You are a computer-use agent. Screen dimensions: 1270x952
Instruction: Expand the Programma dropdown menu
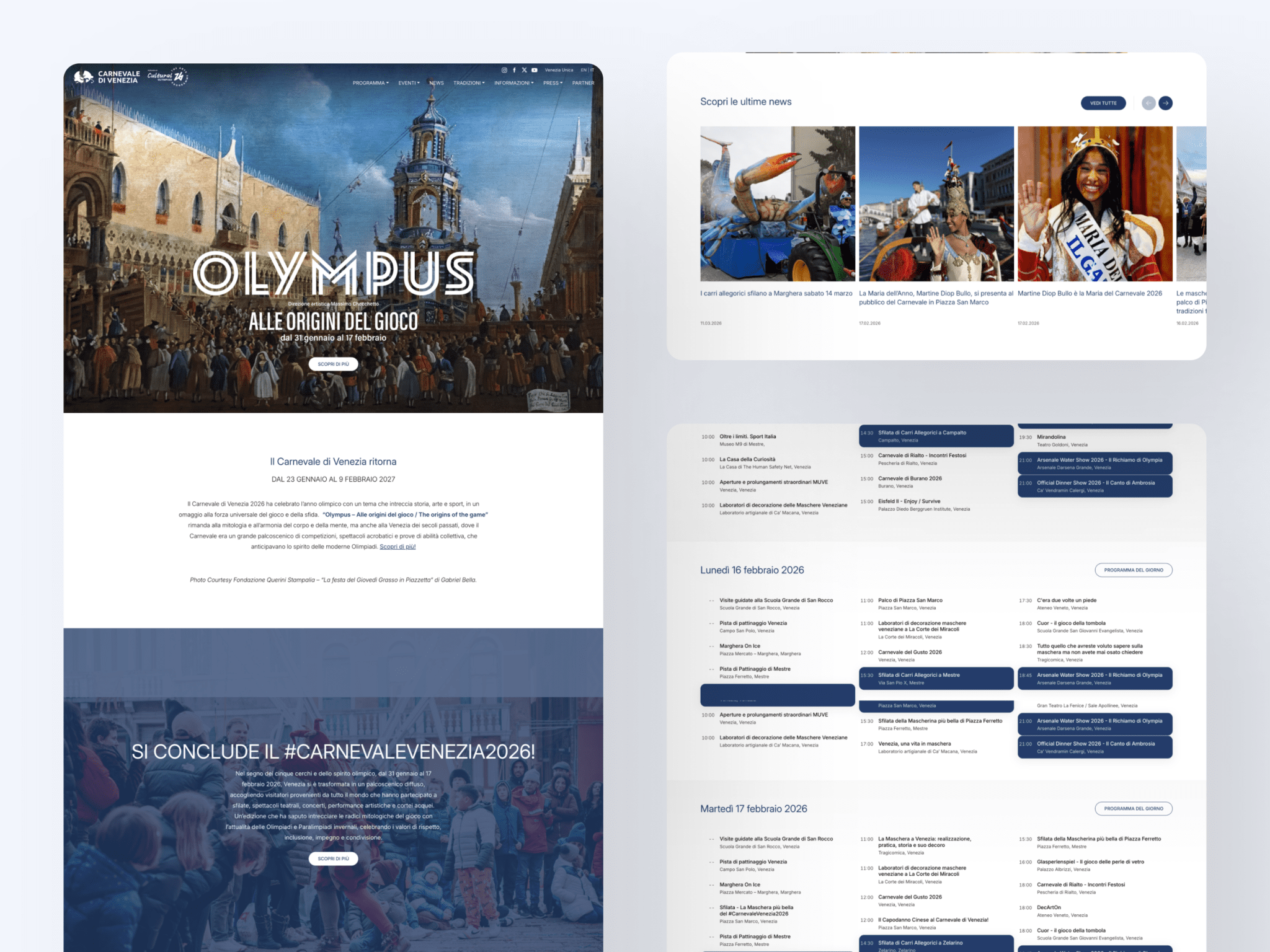(370, 83)
